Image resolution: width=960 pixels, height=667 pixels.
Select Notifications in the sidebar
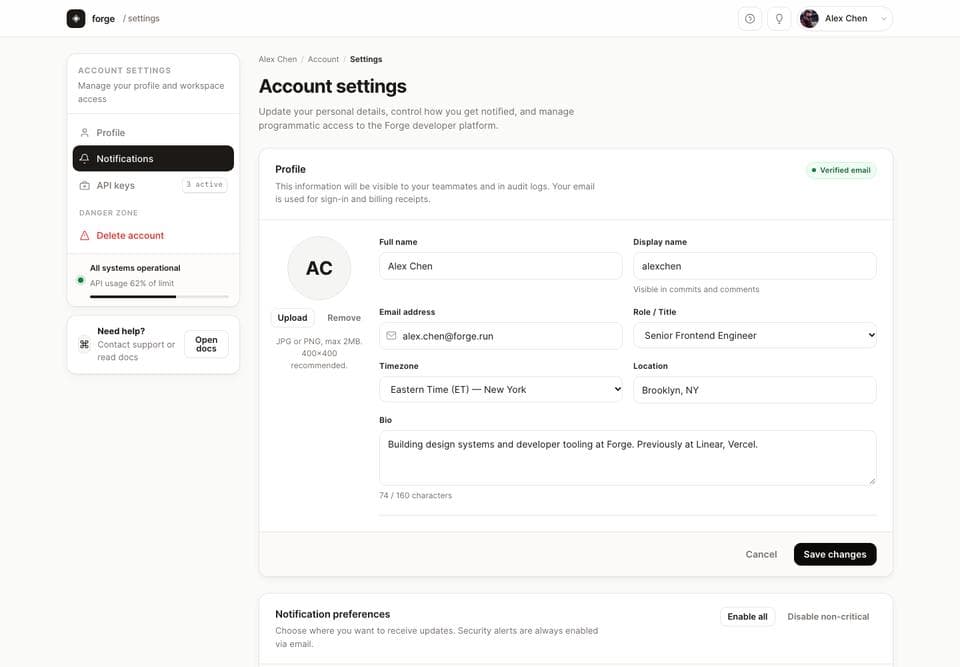pos(153,158)
